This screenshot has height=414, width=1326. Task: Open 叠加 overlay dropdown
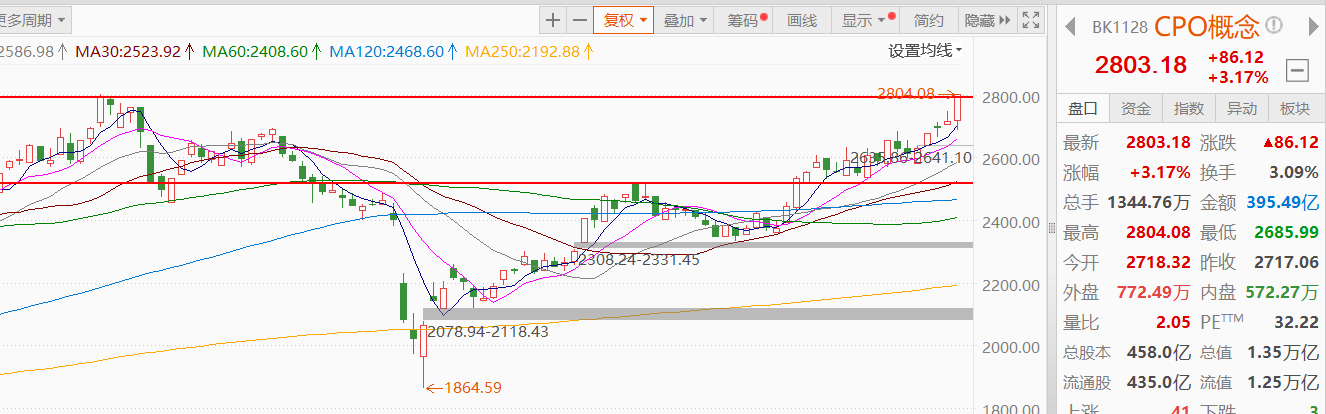click(685, 19)
